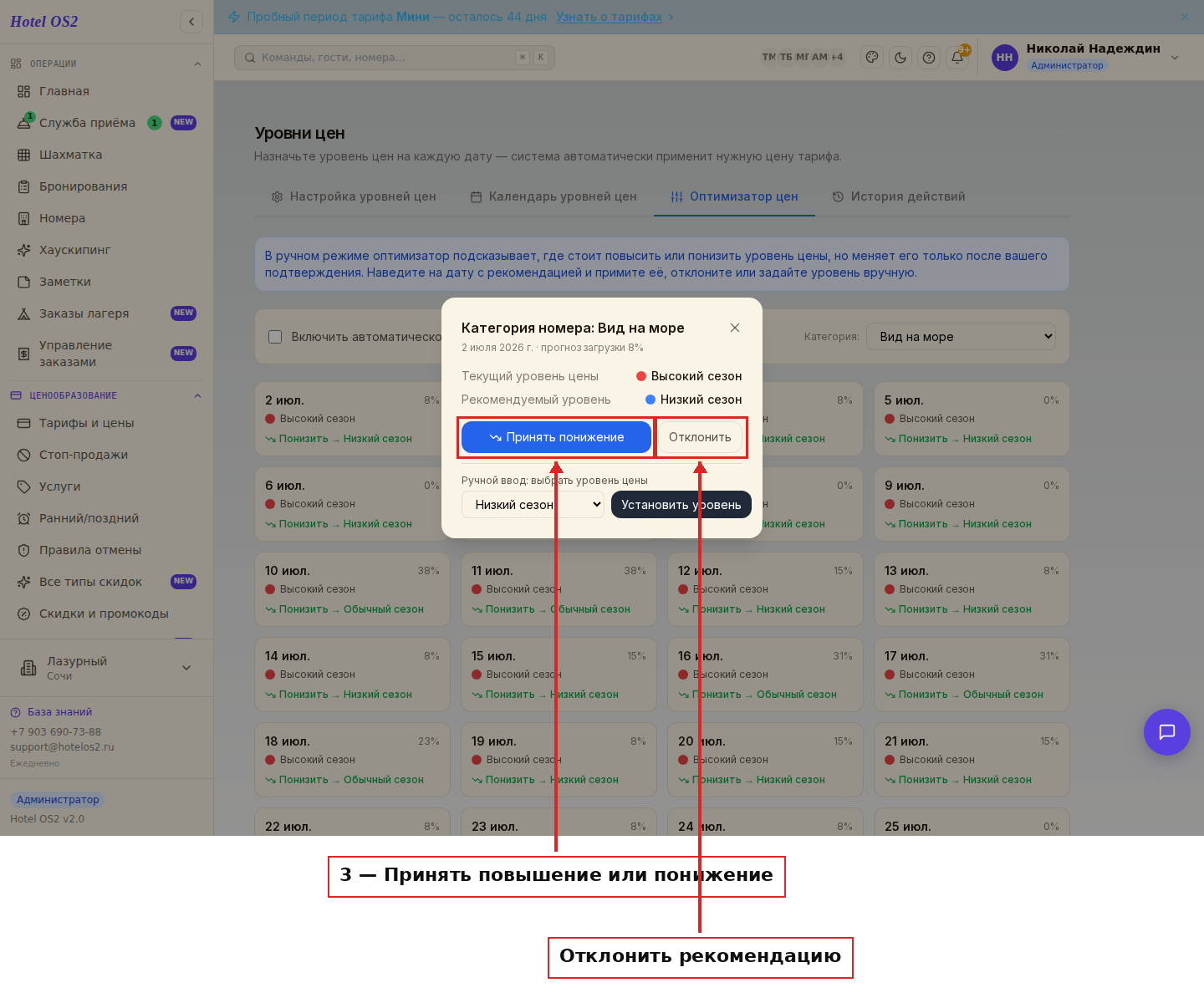Click the Все типы скидок icon
The image size is (1204, 998).
coord(23,582)
